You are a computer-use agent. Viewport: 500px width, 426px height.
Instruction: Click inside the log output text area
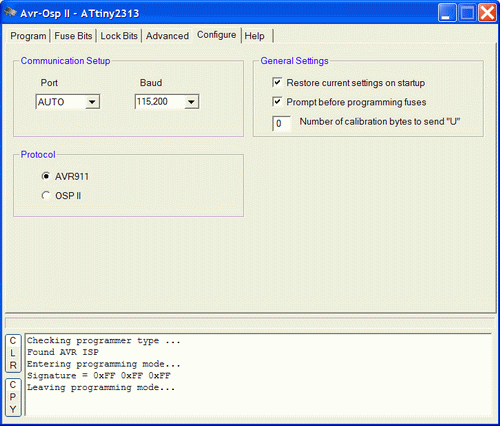[259, 375]
